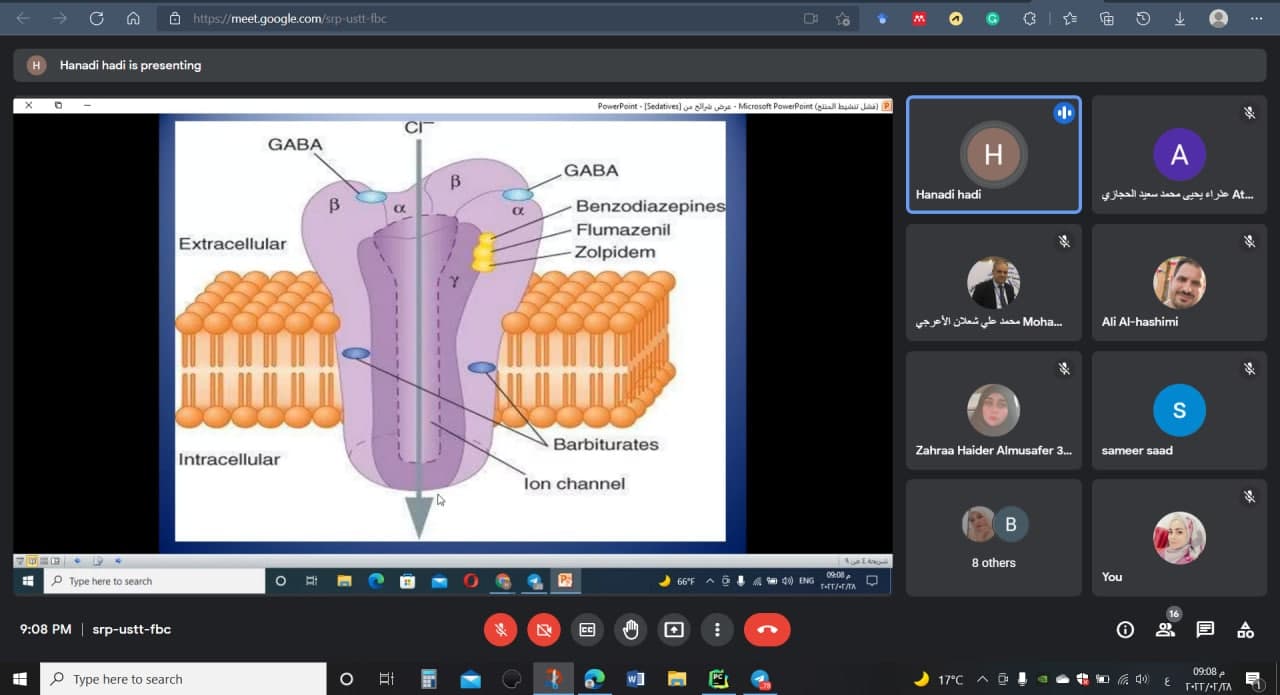Show the people list with 16 participants

[1165, 629]
